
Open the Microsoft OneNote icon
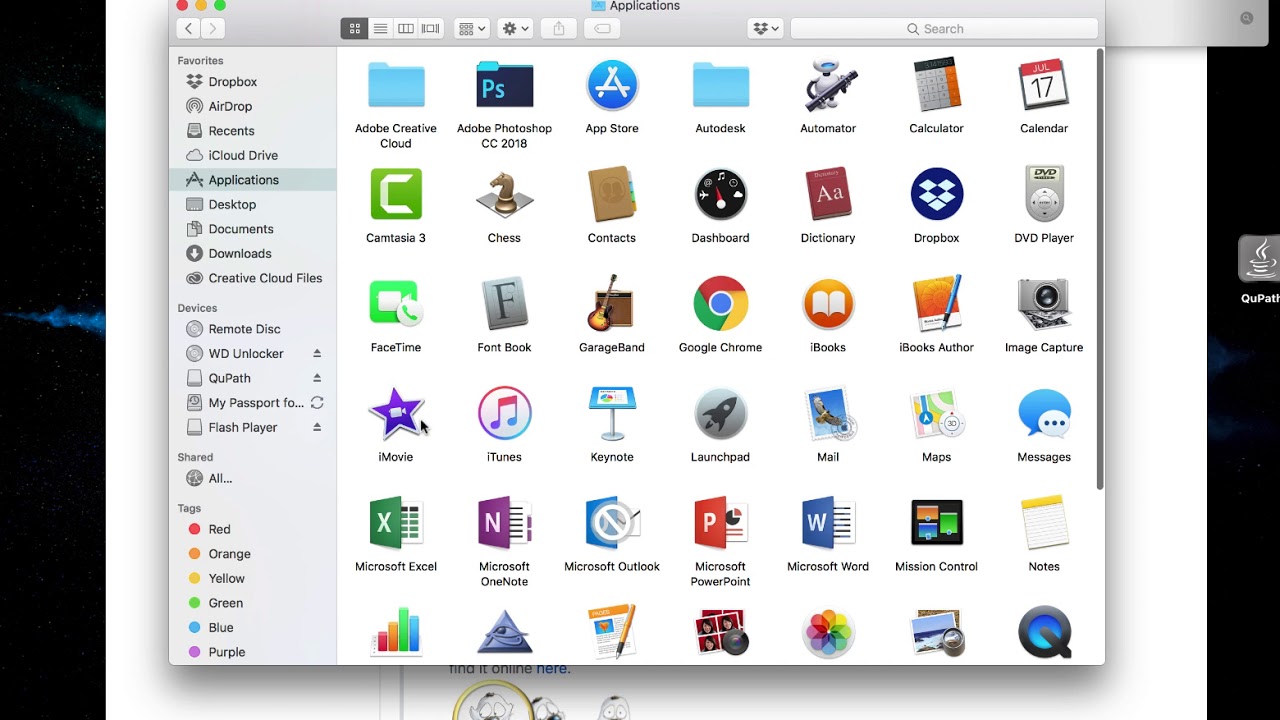coord(504,523)
